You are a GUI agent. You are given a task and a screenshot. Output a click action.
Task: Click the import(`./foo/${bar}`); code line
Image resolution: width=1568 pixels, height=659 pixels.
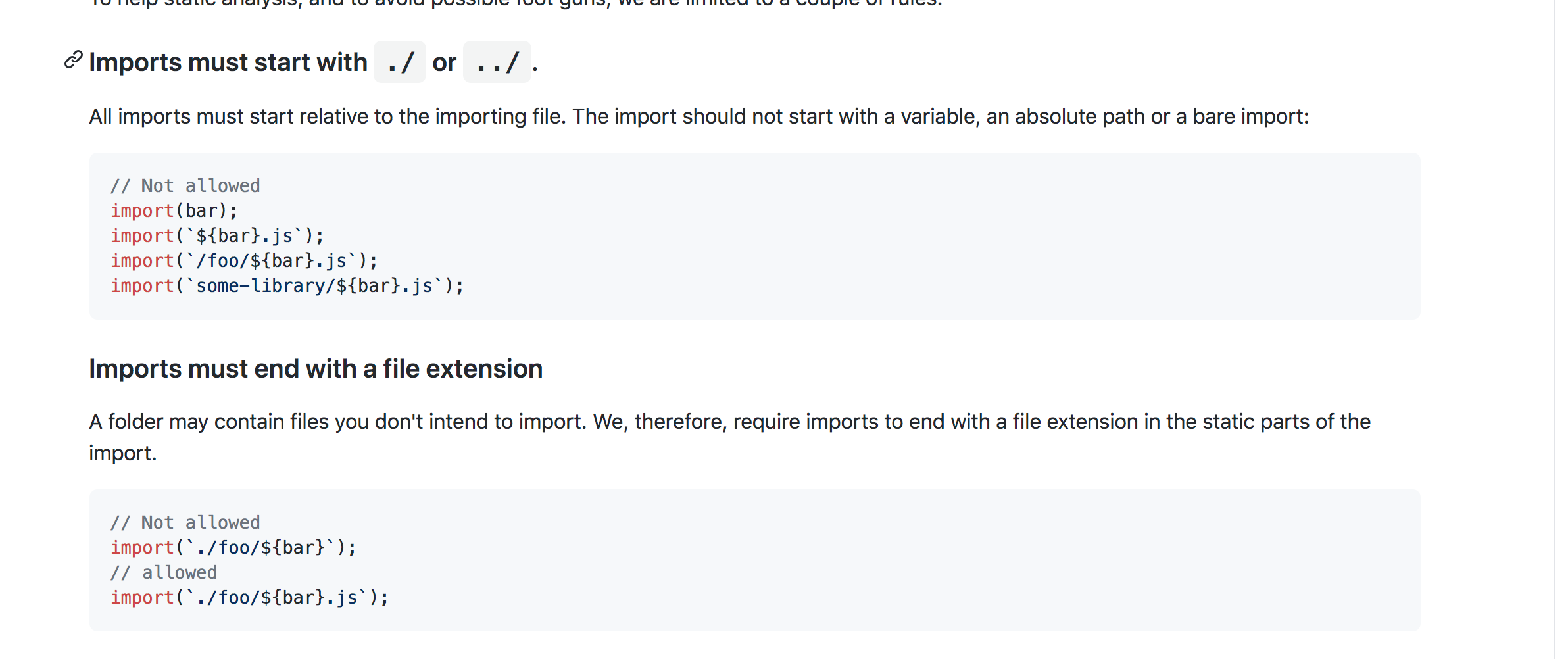[233, 548]
